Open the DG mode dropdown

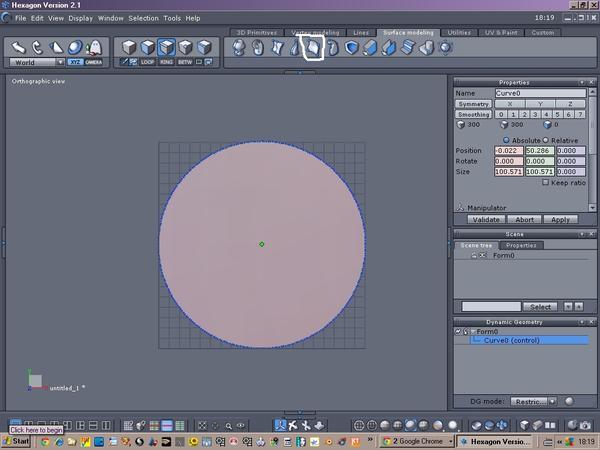click(533, 401)
